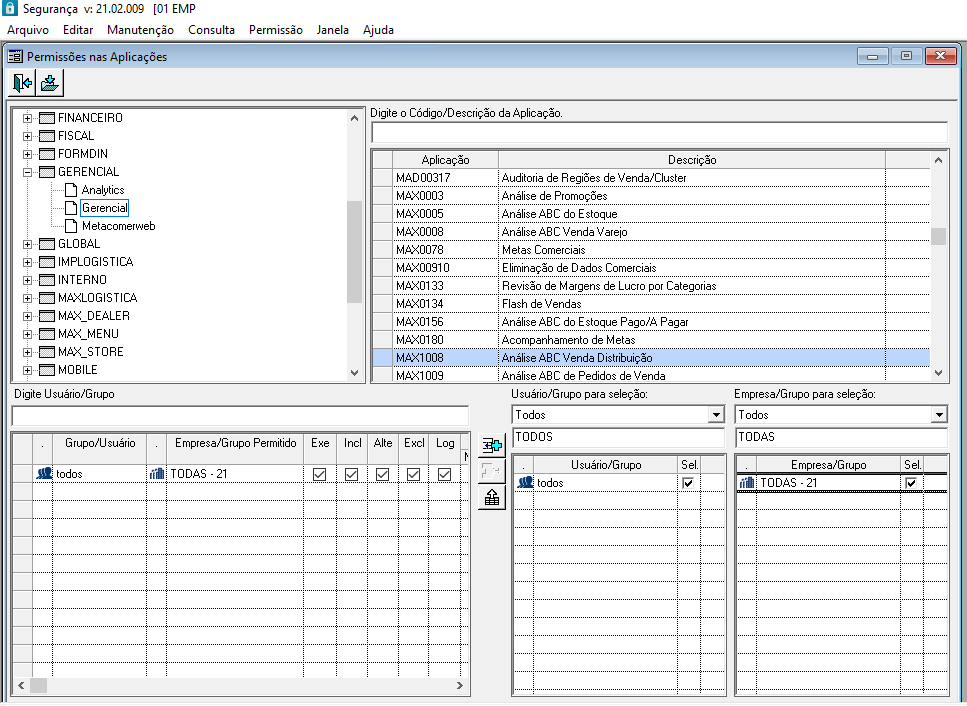Open the Arquivo menu

28,30
